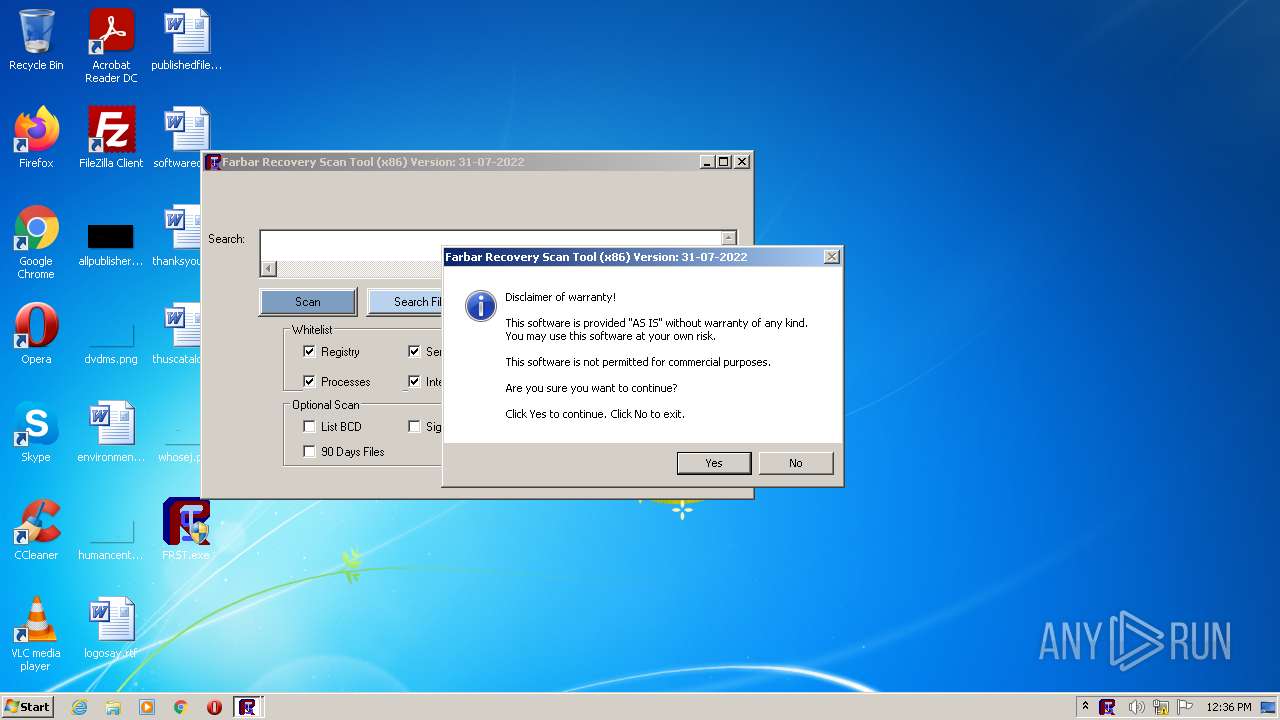1280x720 pixels.
Task: Open Chrome from the taskbar
Action: (181, 707)
